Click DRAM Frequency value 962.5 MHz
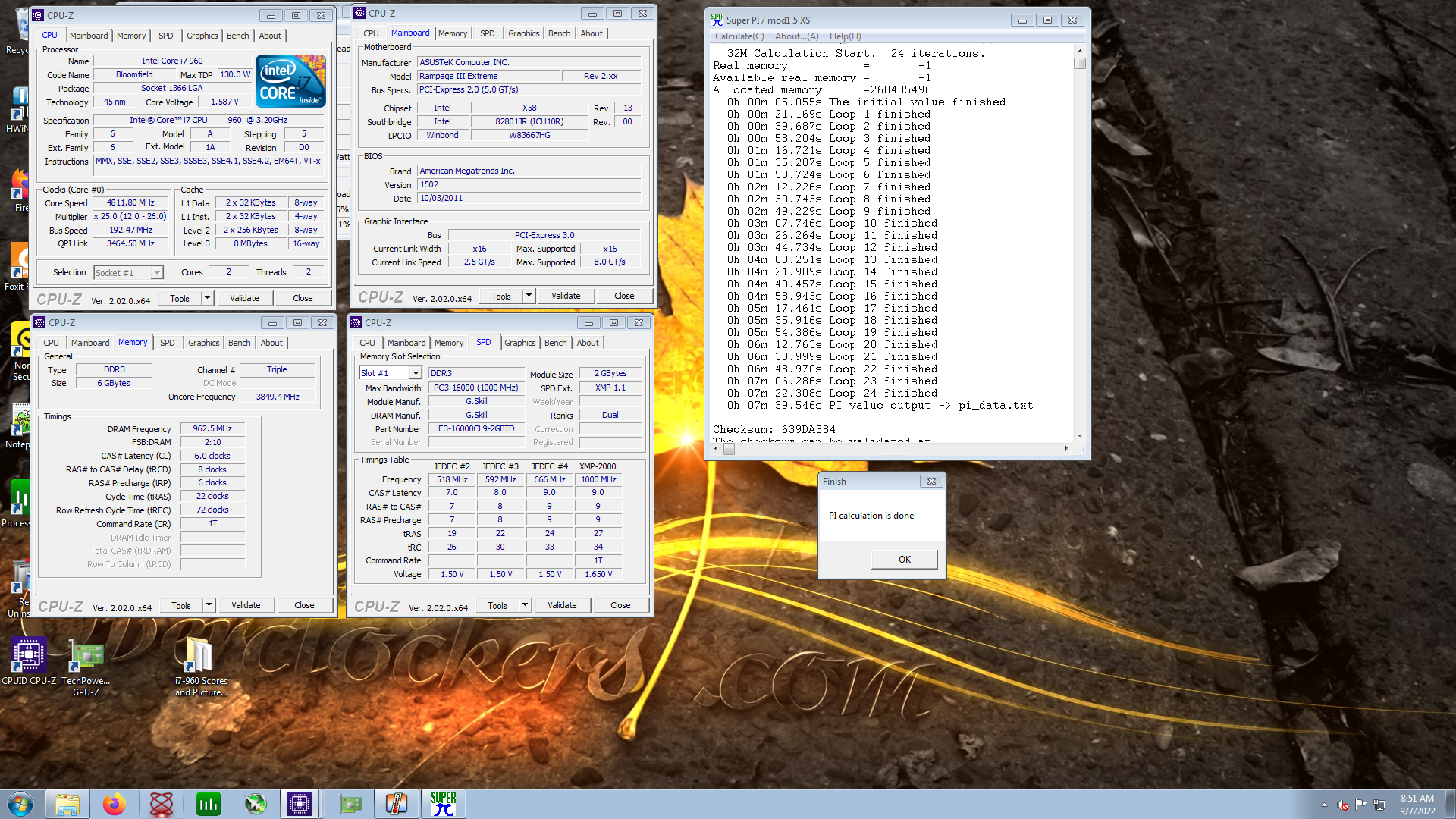The width and height of the screenshot is (1456, 819). tap(212, 428)
